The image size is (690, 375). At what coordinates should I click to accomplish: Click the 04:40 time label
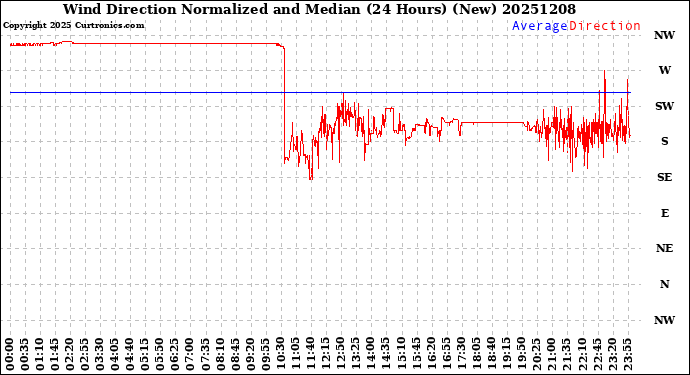click(130, 355)
